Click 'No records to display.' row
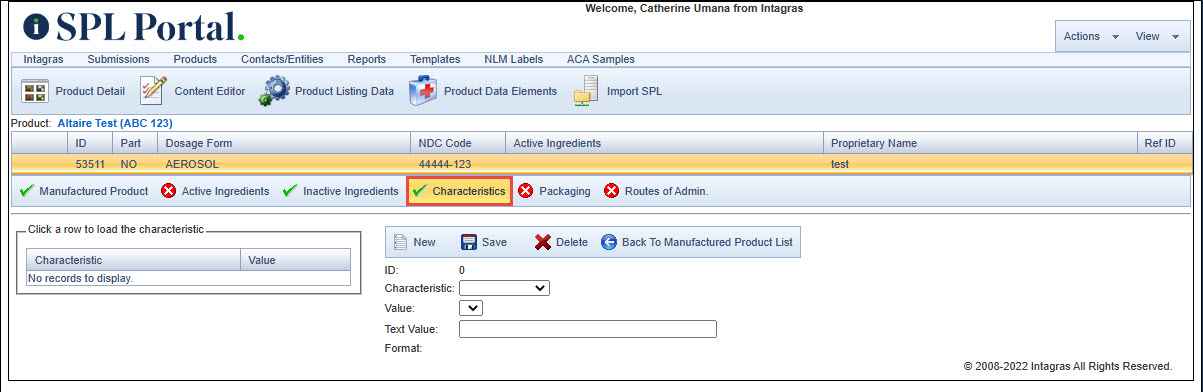1203x392 pixels. 188,278
